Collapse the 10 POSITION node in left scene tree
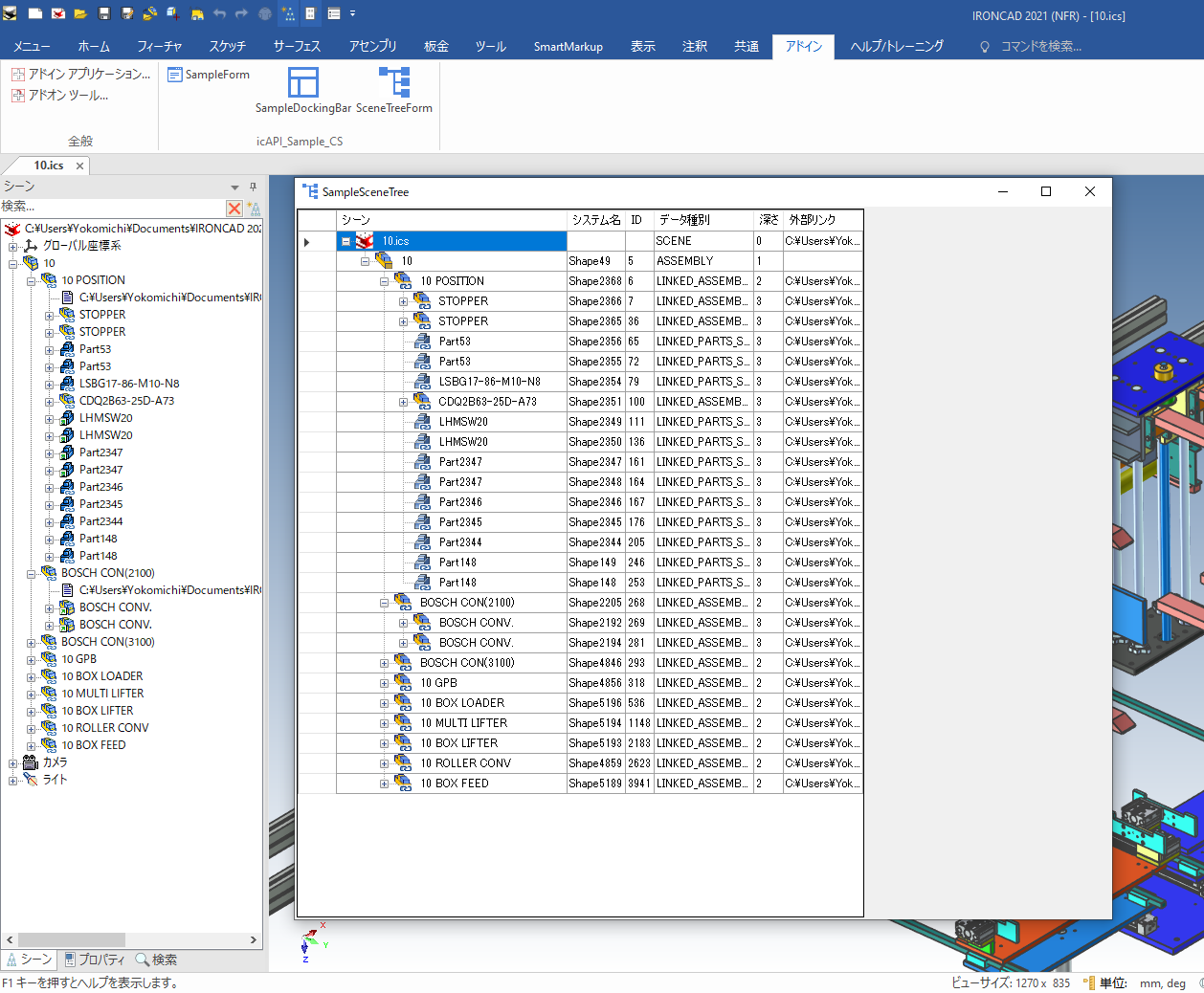The height and width of the screenshot is (993, 1204). (x=32, y=281)
